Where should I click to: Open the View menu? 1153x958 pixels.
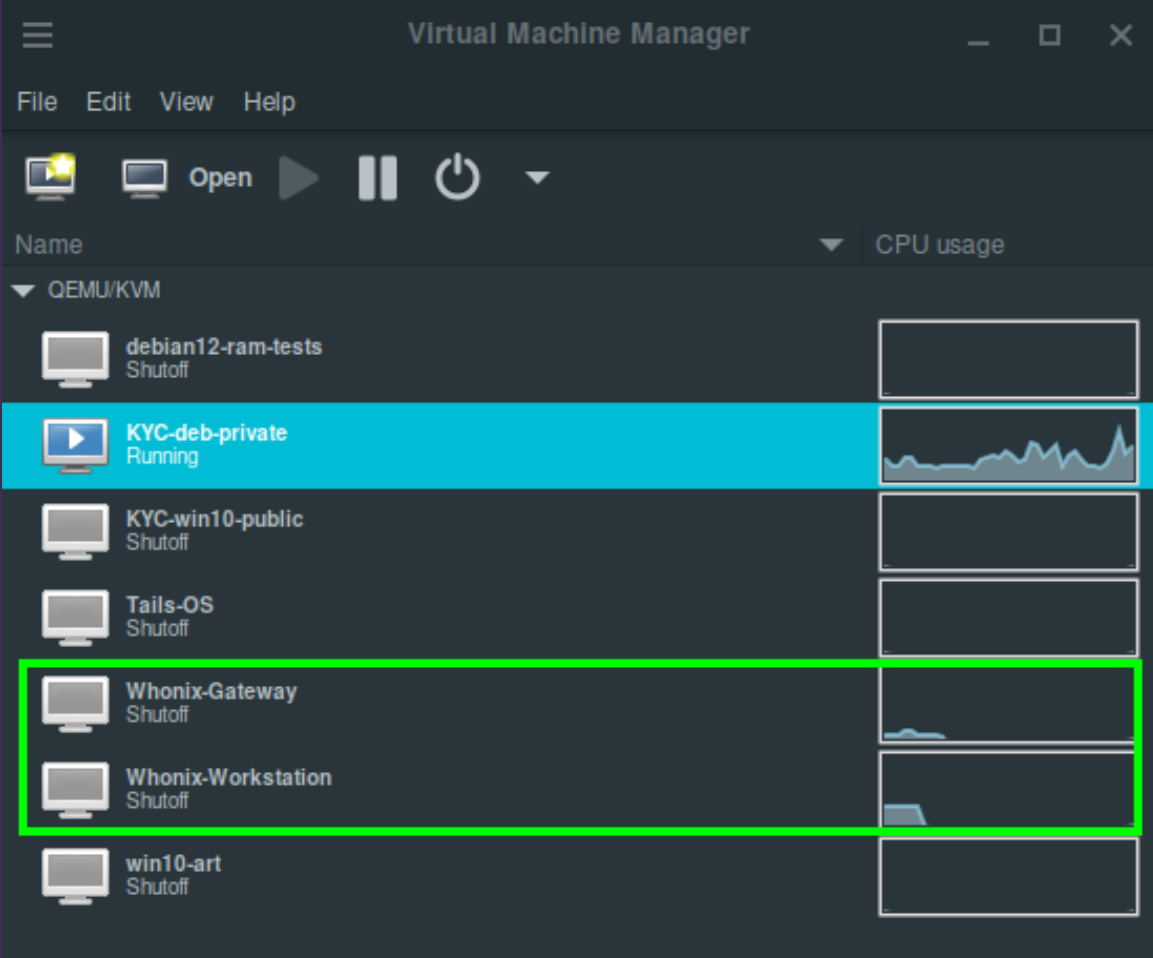(187, 101)
